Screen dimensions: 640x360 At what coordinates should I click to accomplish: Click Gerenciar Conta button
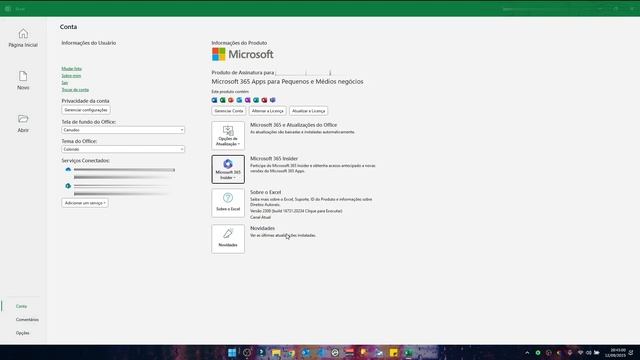point(229,111)
